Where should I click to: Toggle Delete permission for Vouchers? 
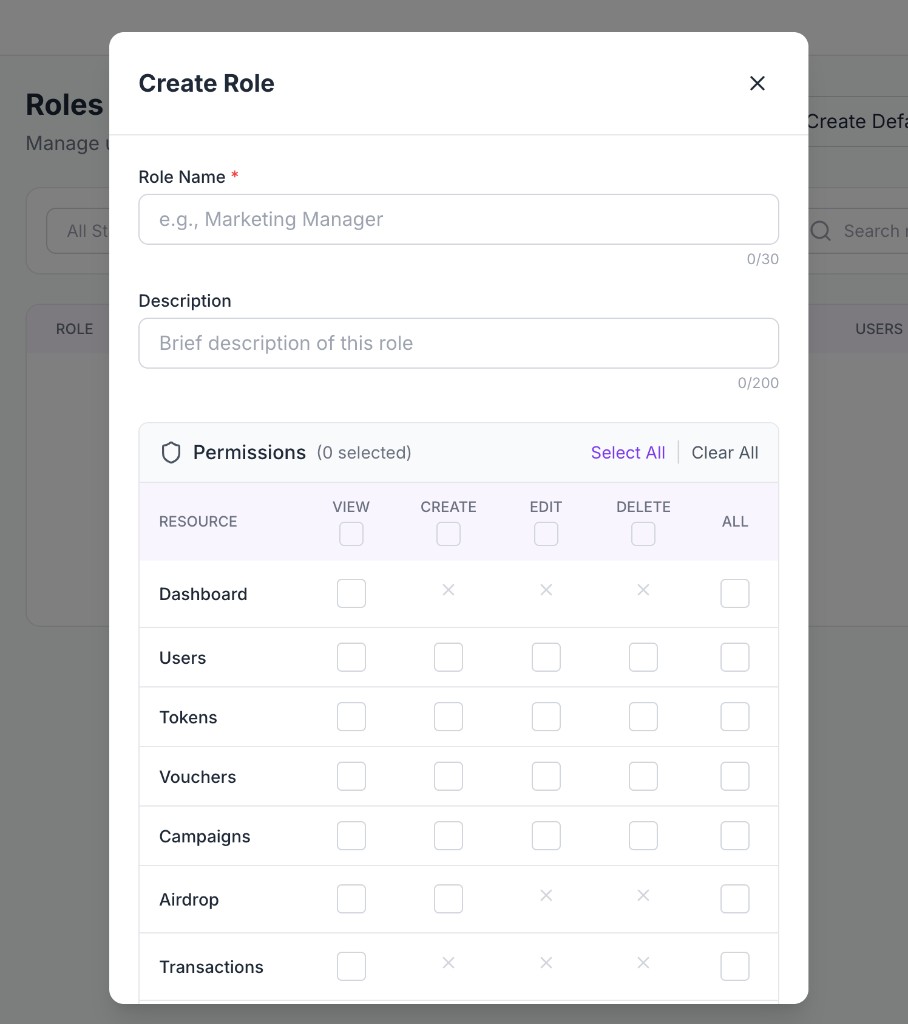(643, 776)
